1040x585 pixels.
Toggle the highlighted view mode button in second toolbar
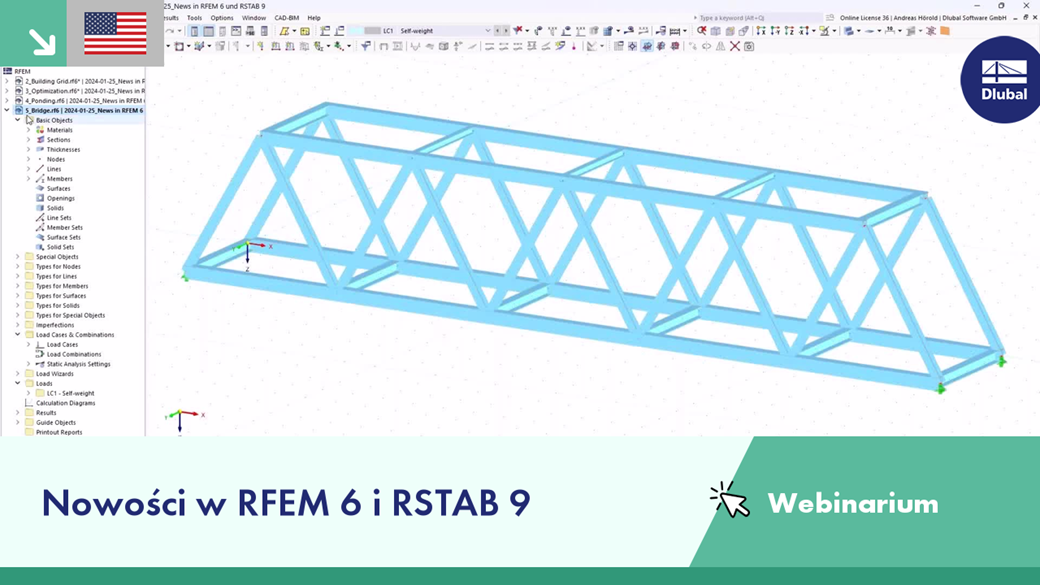click(x=647, y=46)
